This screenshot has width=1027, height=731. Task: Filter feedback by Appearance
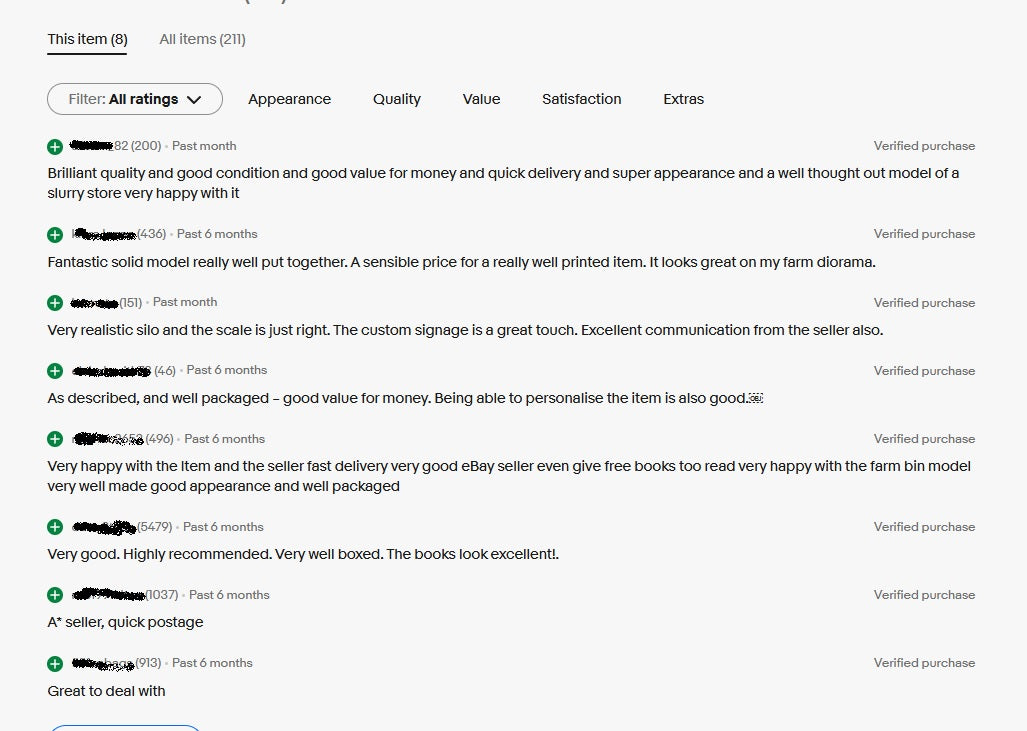pyautogui.click(x=289, y=99)
